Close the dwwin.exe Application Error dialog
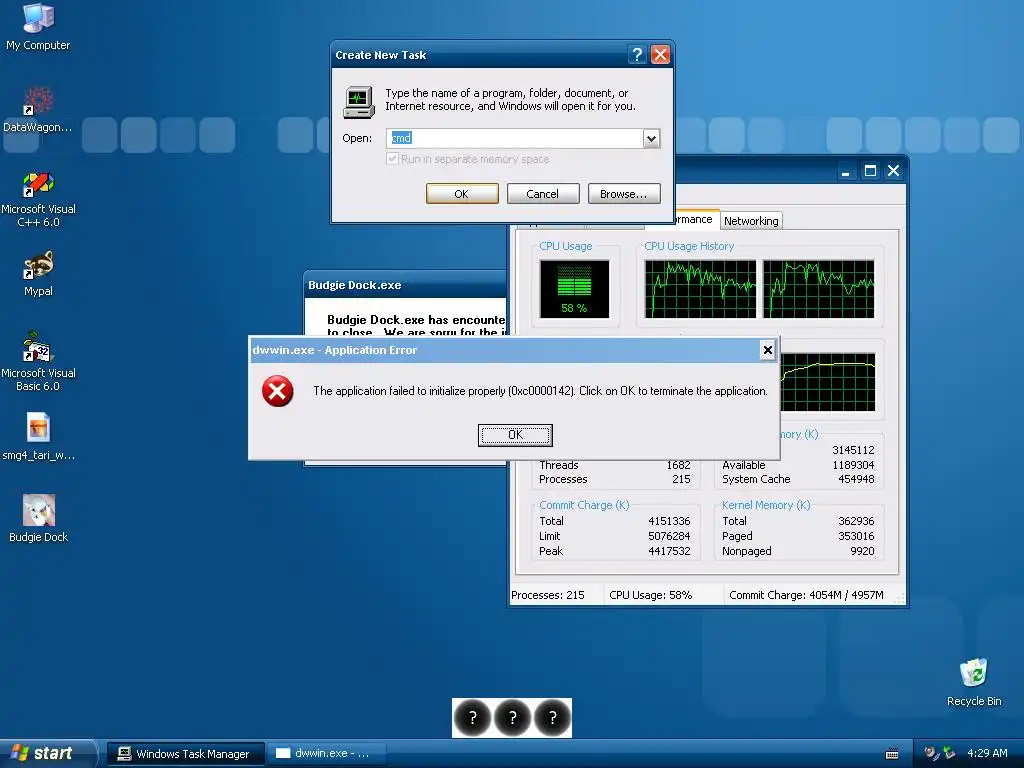 [768, 350]
